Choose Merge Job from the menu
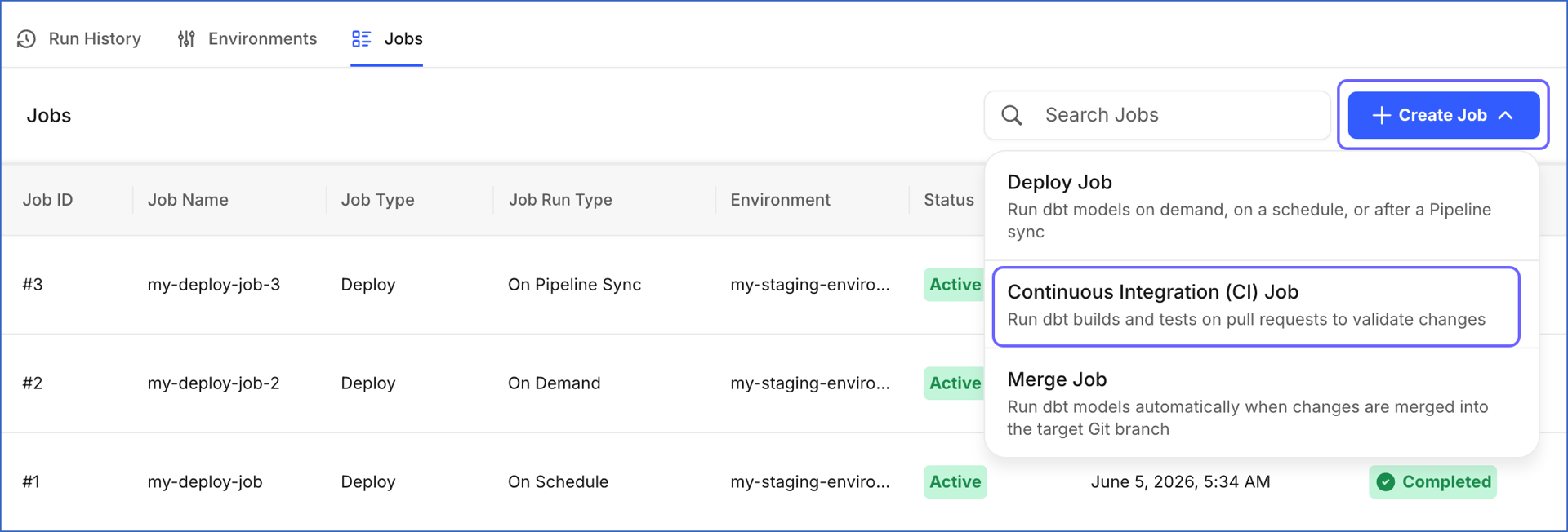This screenshot has height=532, width=1568. click(1262, 403)
